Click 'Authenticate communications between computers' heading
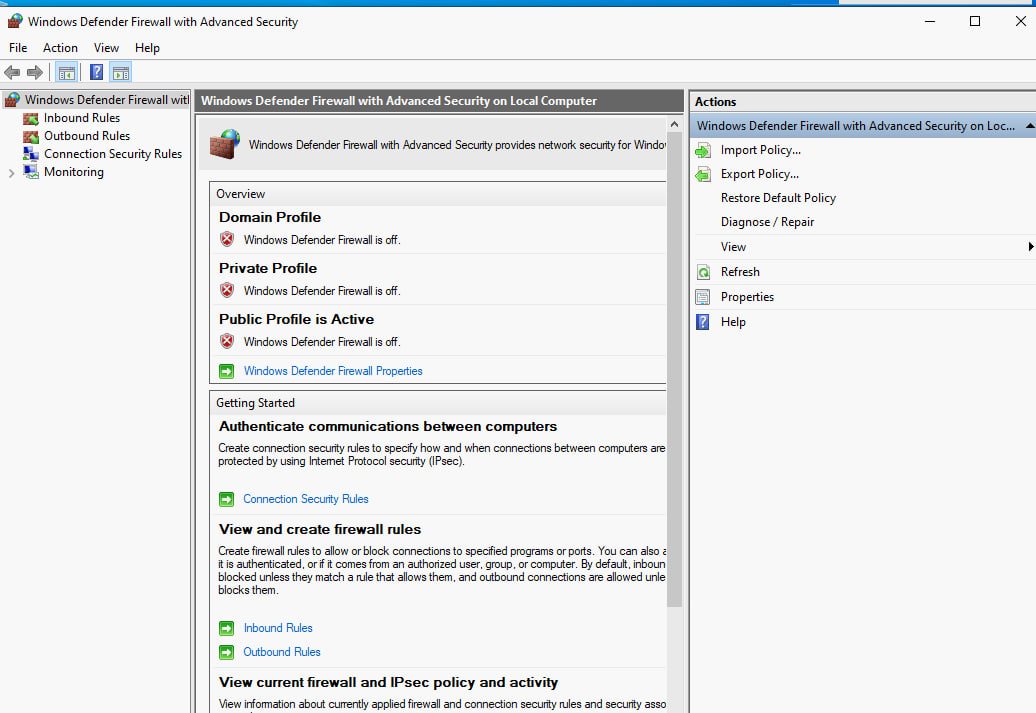The width and height of the screenshot is (1036, 713). coord(388,427)
